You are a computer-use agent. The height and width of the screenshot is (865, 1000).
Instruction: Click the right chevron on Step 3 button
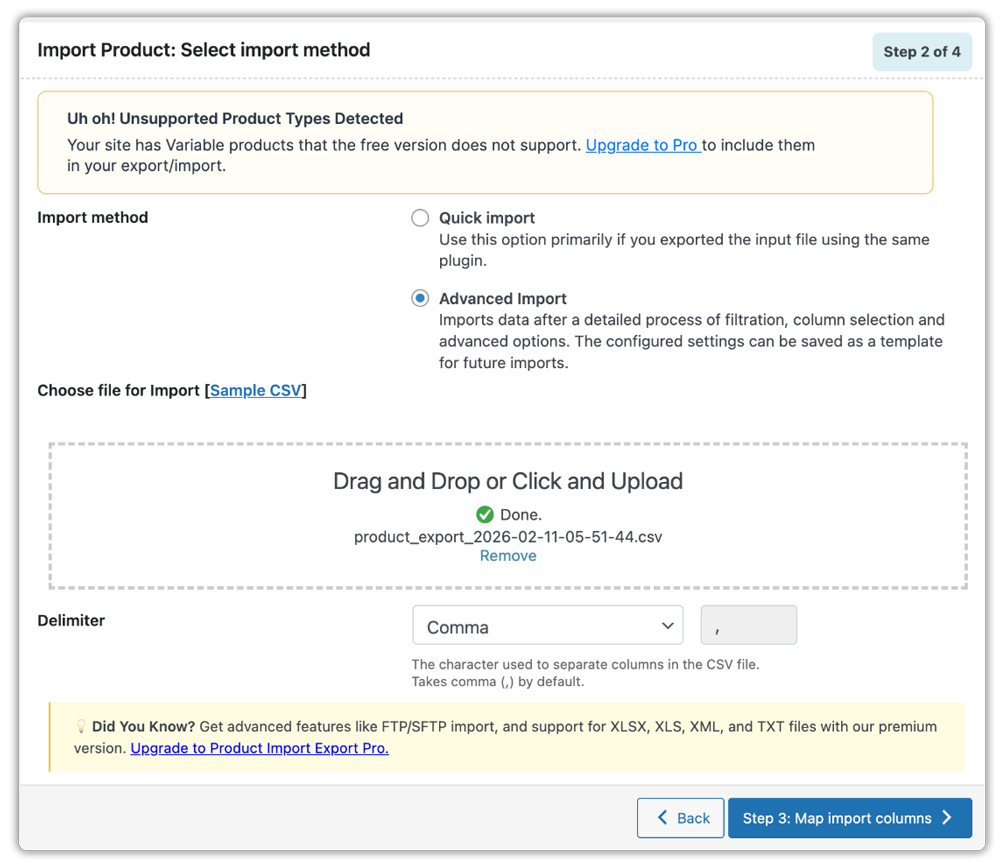[x=947, y=818]
